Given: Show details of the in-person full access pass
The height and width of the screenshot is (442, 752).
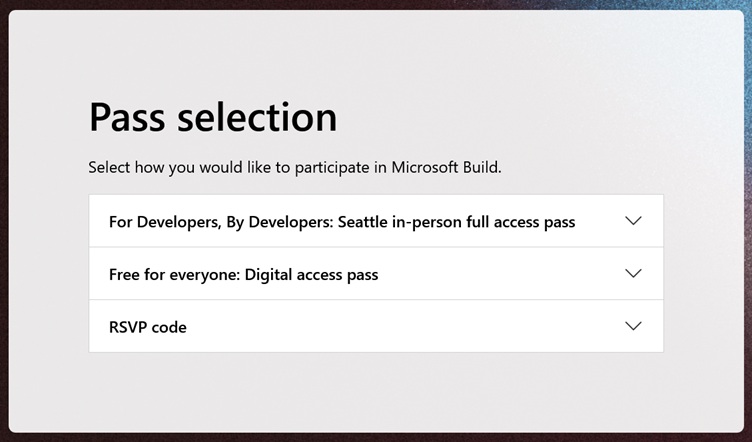Looking at the screenshot, I should point(376,221).
